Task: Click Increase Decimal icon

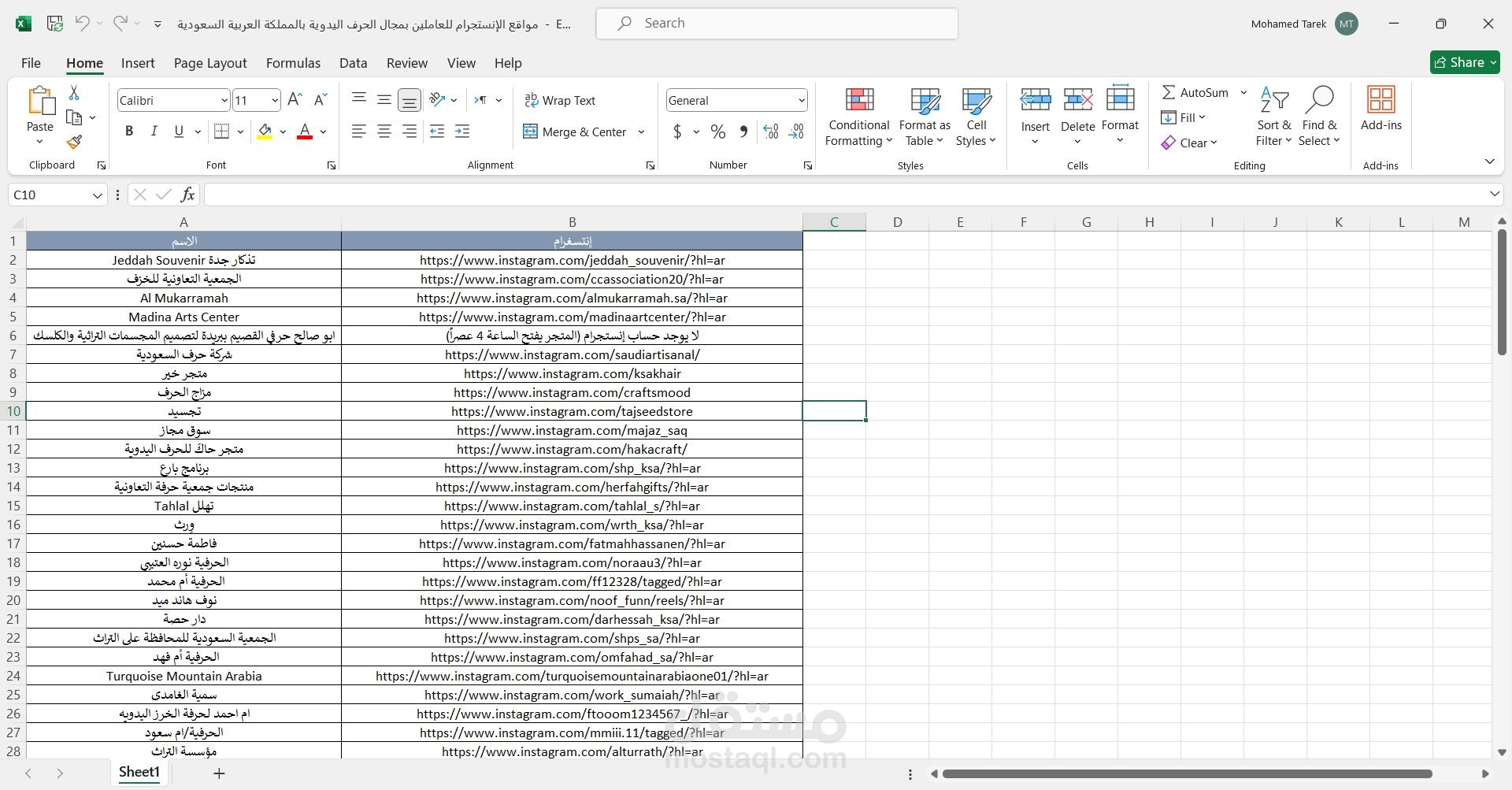Action: (771, 132)
